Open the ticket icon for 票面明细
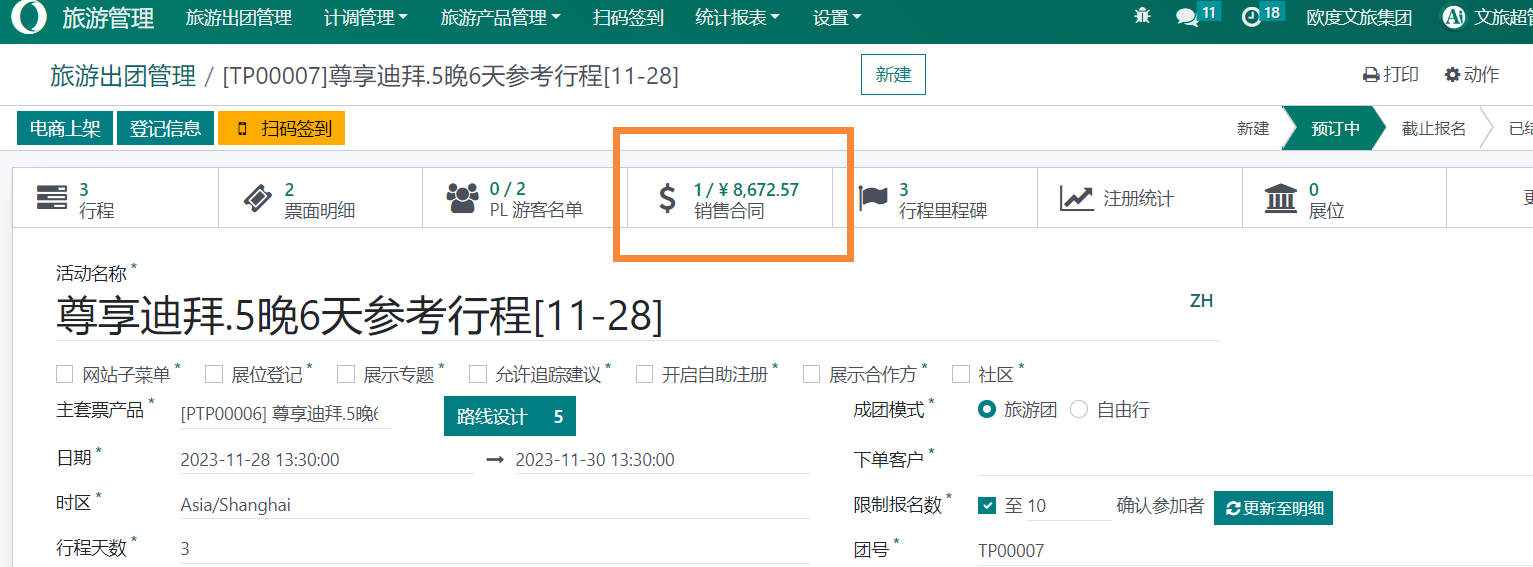 click(258, 199)
